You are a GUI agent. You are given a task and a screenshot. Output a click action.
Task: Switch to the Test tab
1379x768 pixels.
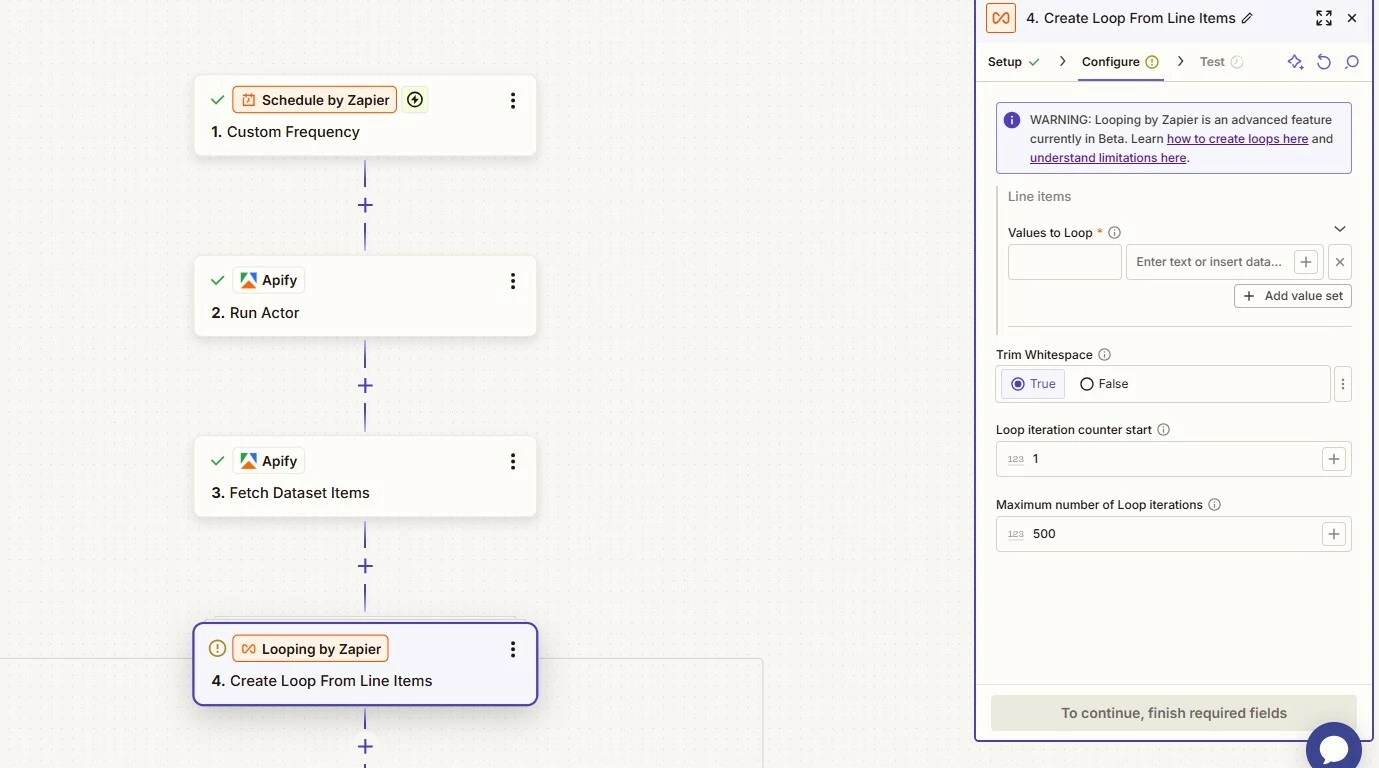point(1221,62)
